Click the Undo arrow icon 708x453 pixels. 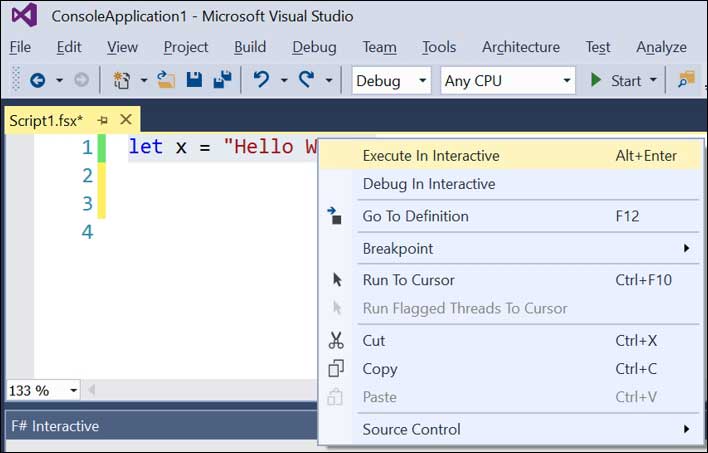(x=261, y=80)
